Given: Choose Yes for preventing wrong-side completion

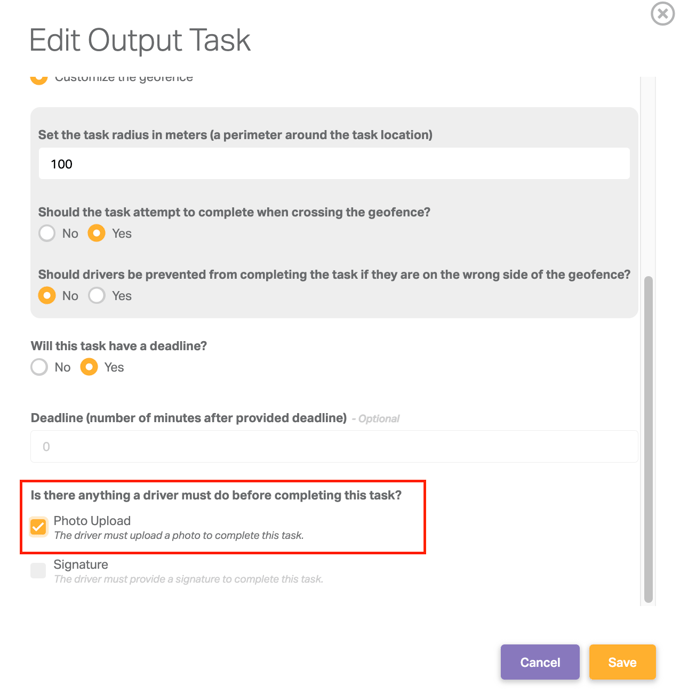Looking at the screenshot, I should [97, 296].
